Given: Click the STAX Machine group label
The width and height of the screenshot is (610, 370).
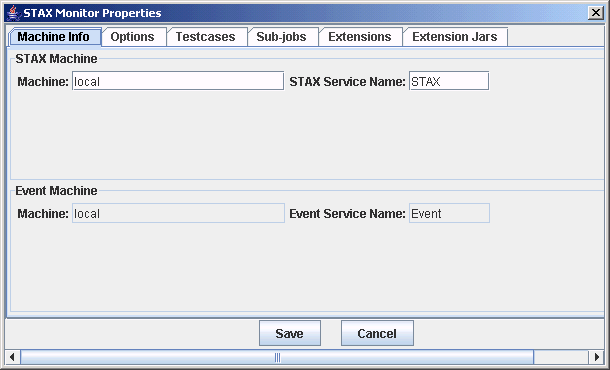Looking at the screenshot, I should tap(56, 59).
